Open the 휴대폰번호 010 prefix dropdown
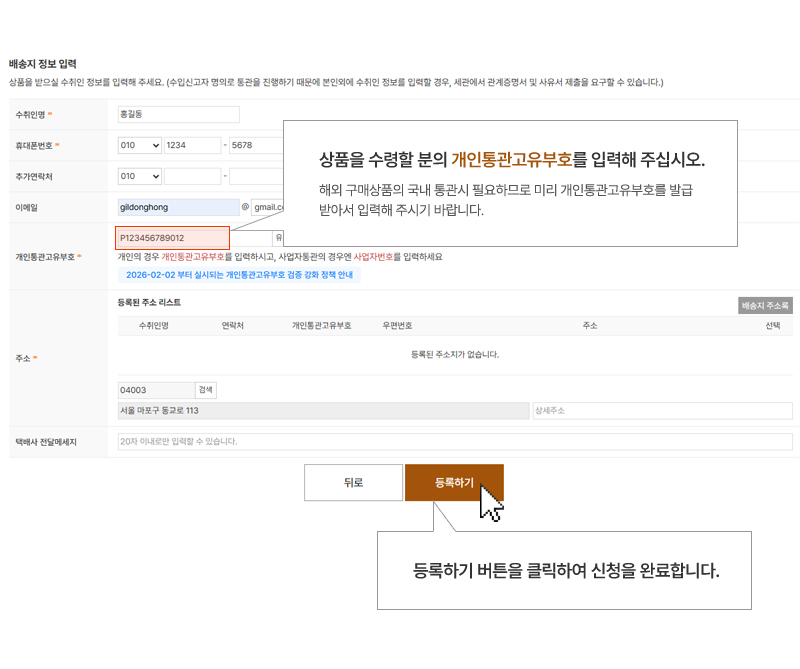The height and width of the screenshot is (669, 800). pos(140,145)
